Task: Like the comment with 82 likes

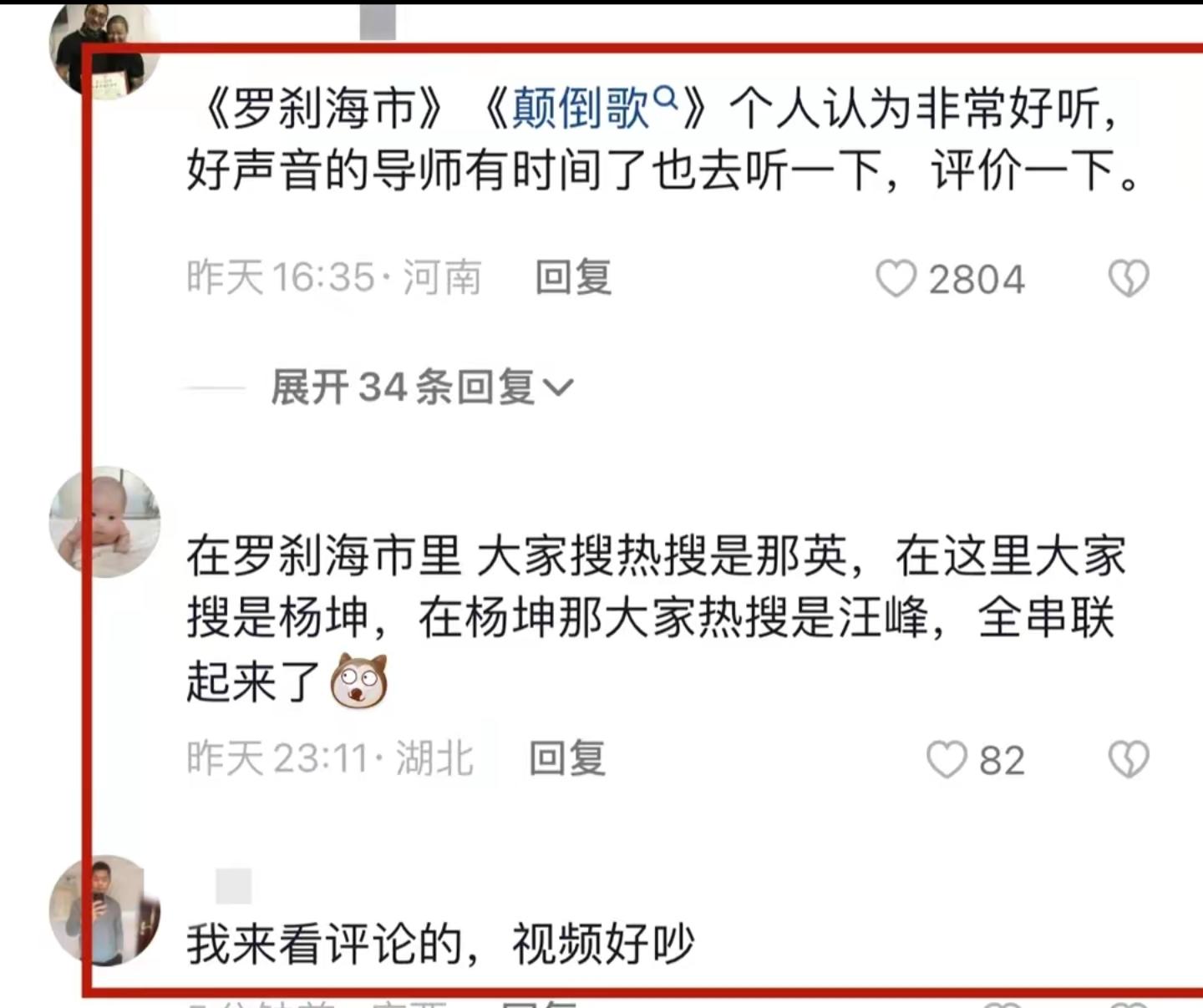Action: (947, 760)
